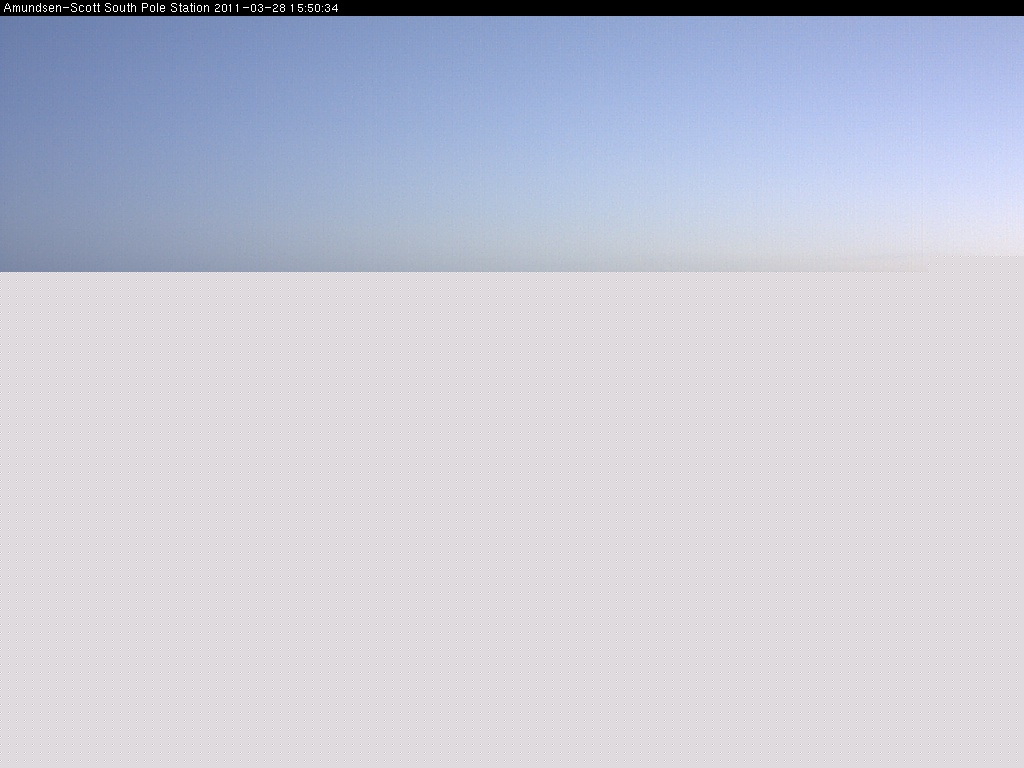Viewport: 1024px width, 768px height.
Task: Click the timestamp '15:50:34' in the header
Action: coord(314,8)
